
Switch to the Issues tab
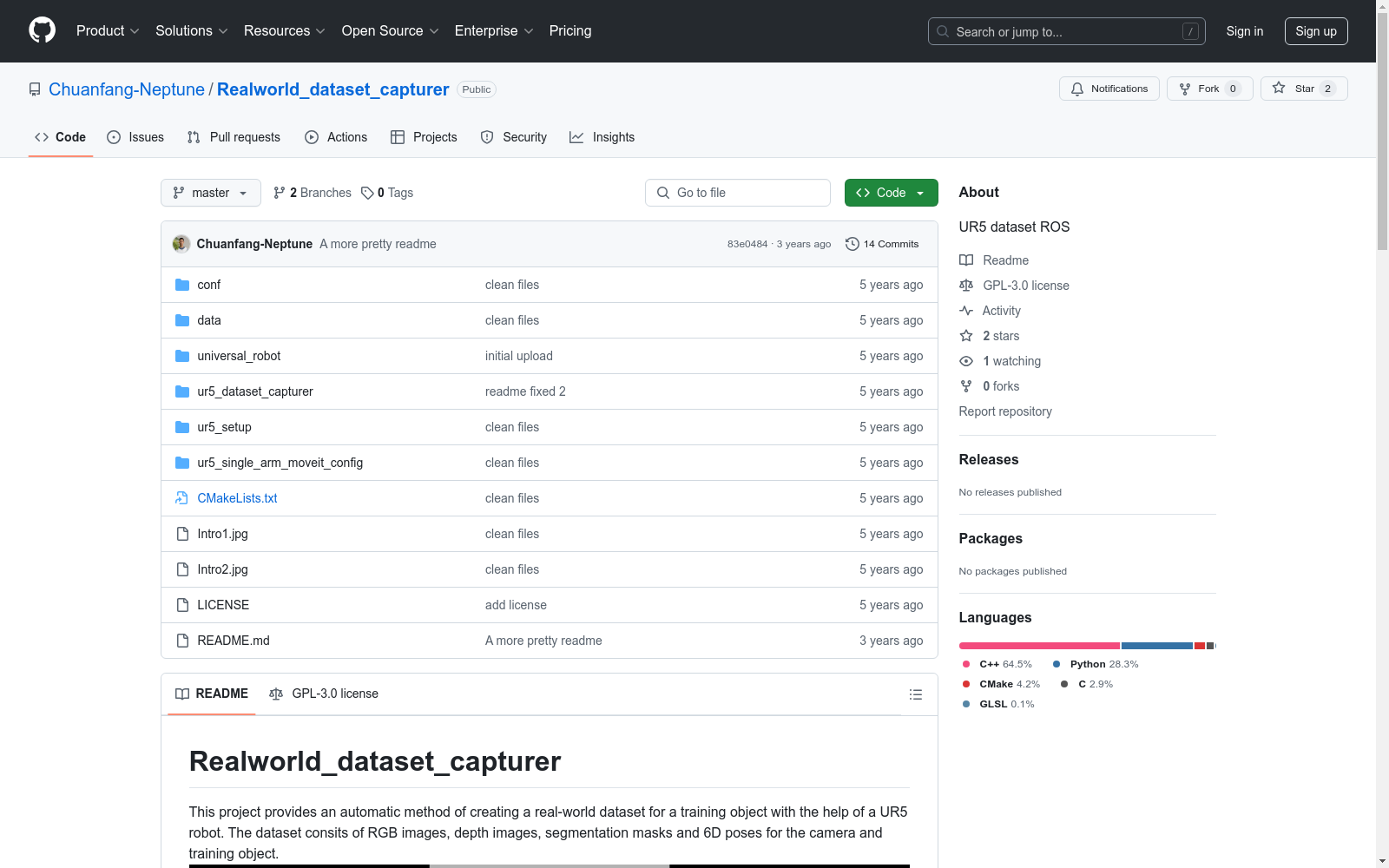pyautogui.click(x=135, y=137)
